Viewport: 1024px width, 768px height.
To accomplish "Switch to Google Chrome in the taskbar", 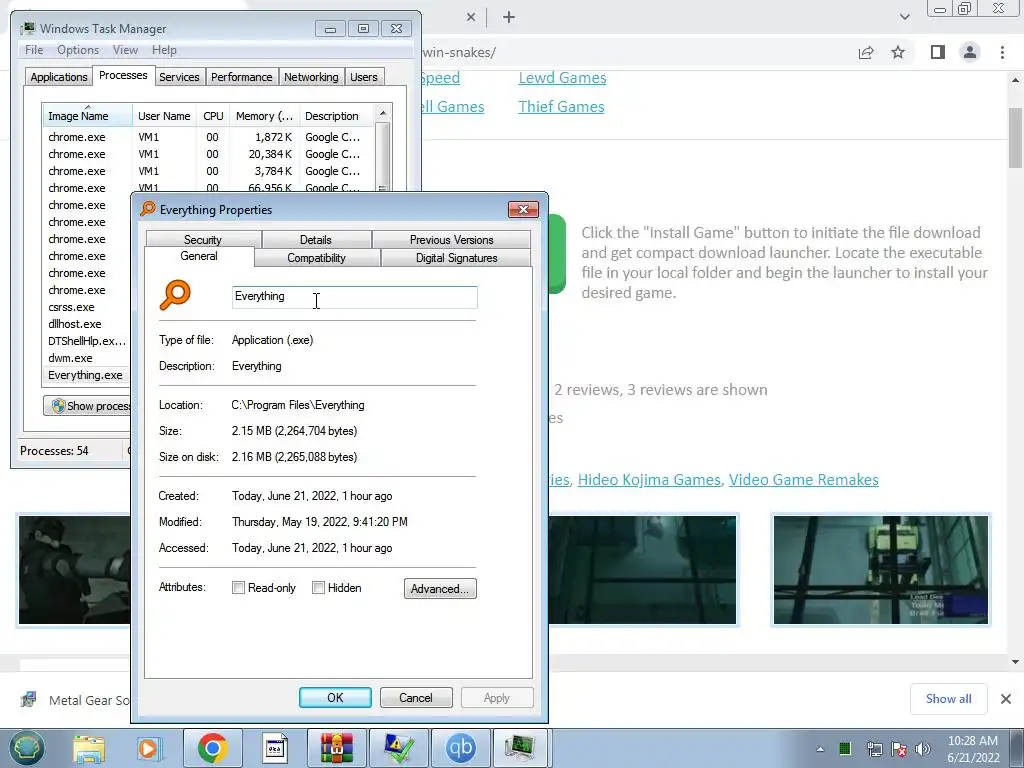I will tap(212, 748).
